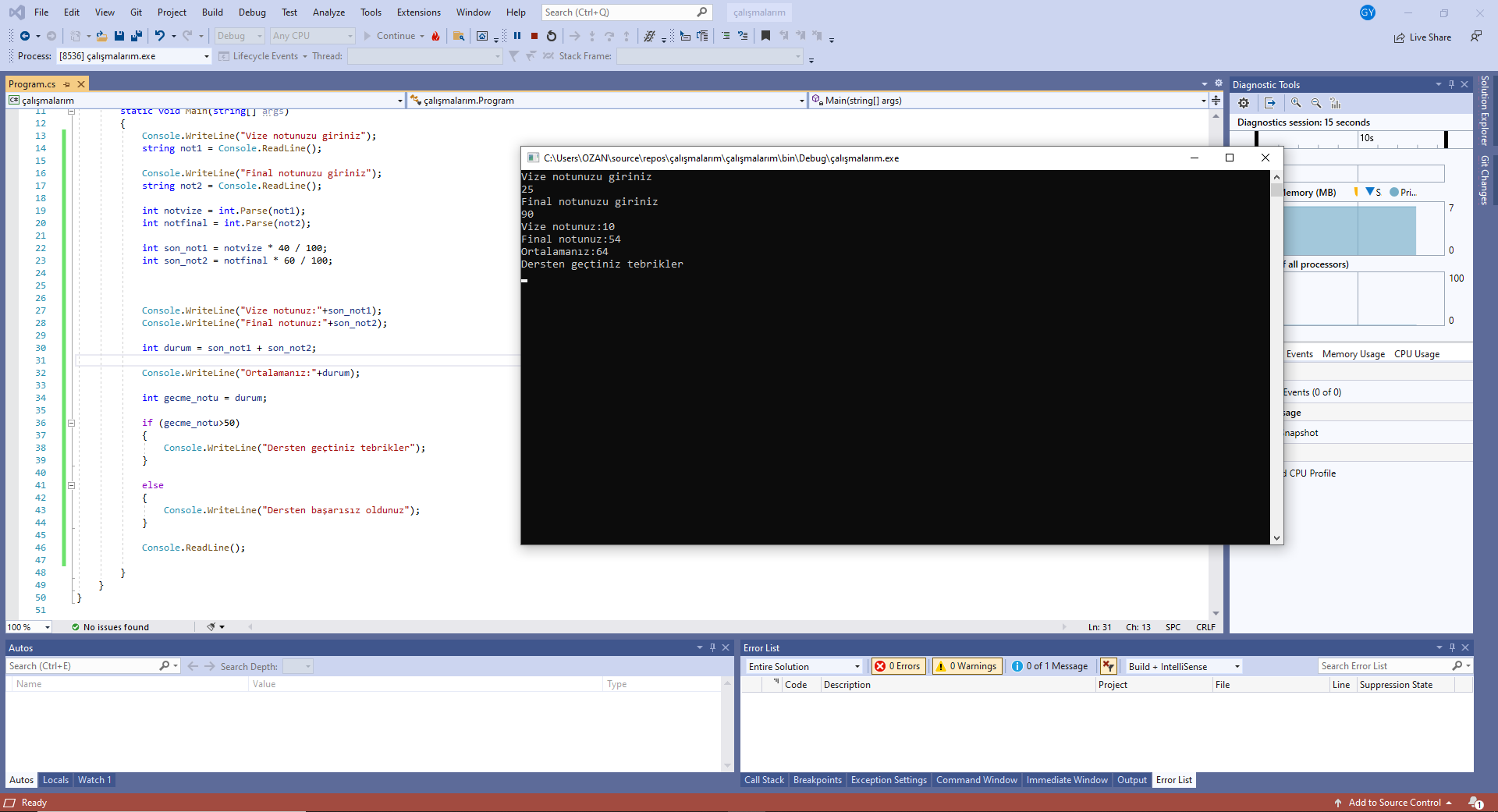Toggle the 0 Errors filter
Viewport: 1498px width, 812px height.
(898, 666)
